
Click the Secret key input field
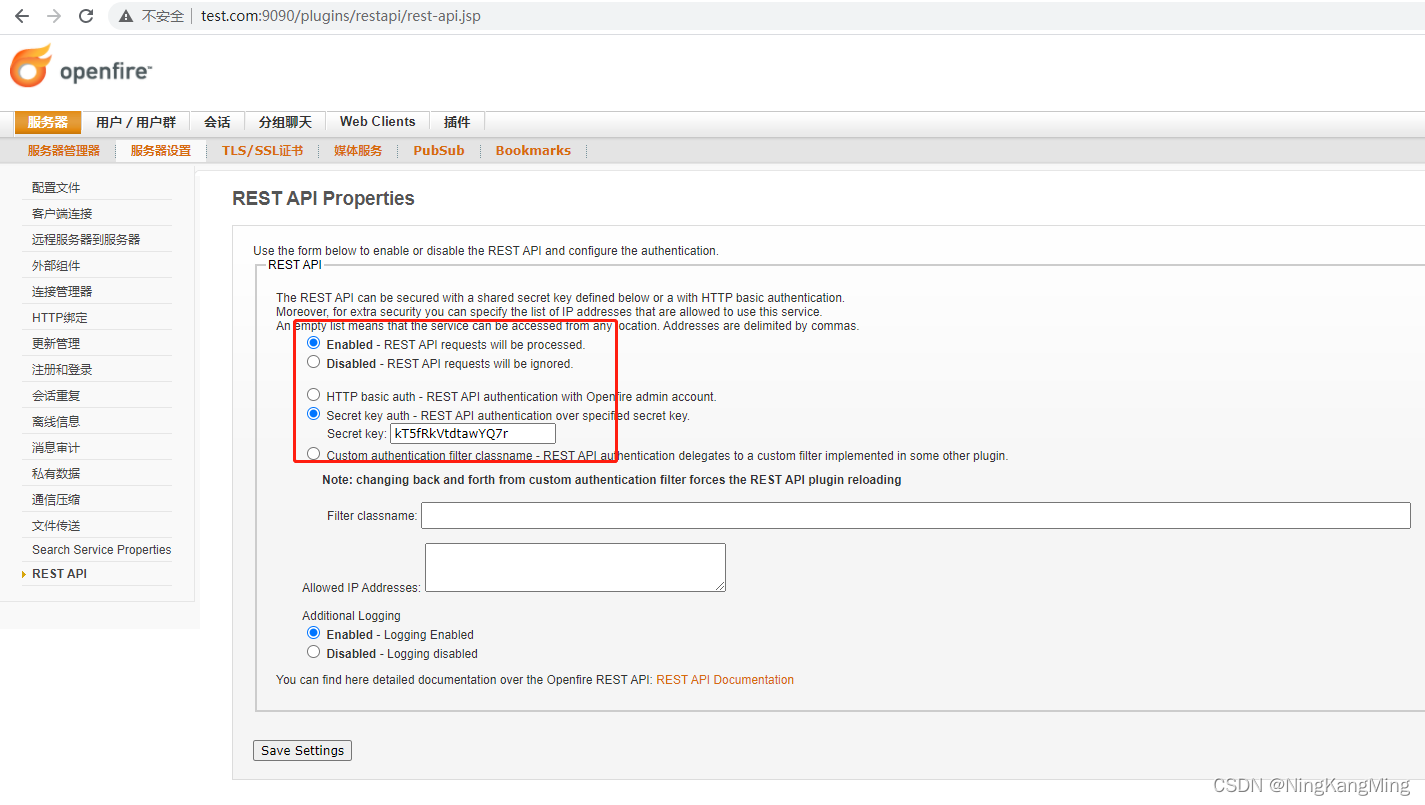click(x=473, y=434)
